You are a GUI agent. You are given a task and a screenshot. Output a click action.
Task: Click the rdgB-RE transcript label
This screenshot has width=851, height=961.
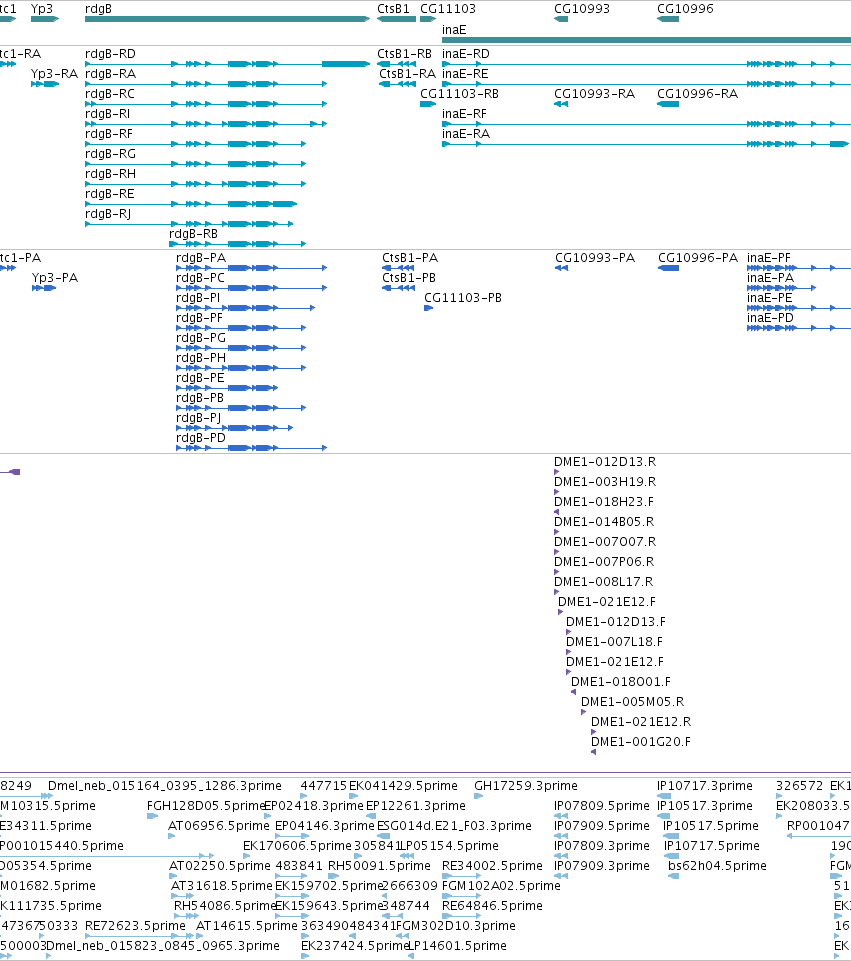(110, 194)
